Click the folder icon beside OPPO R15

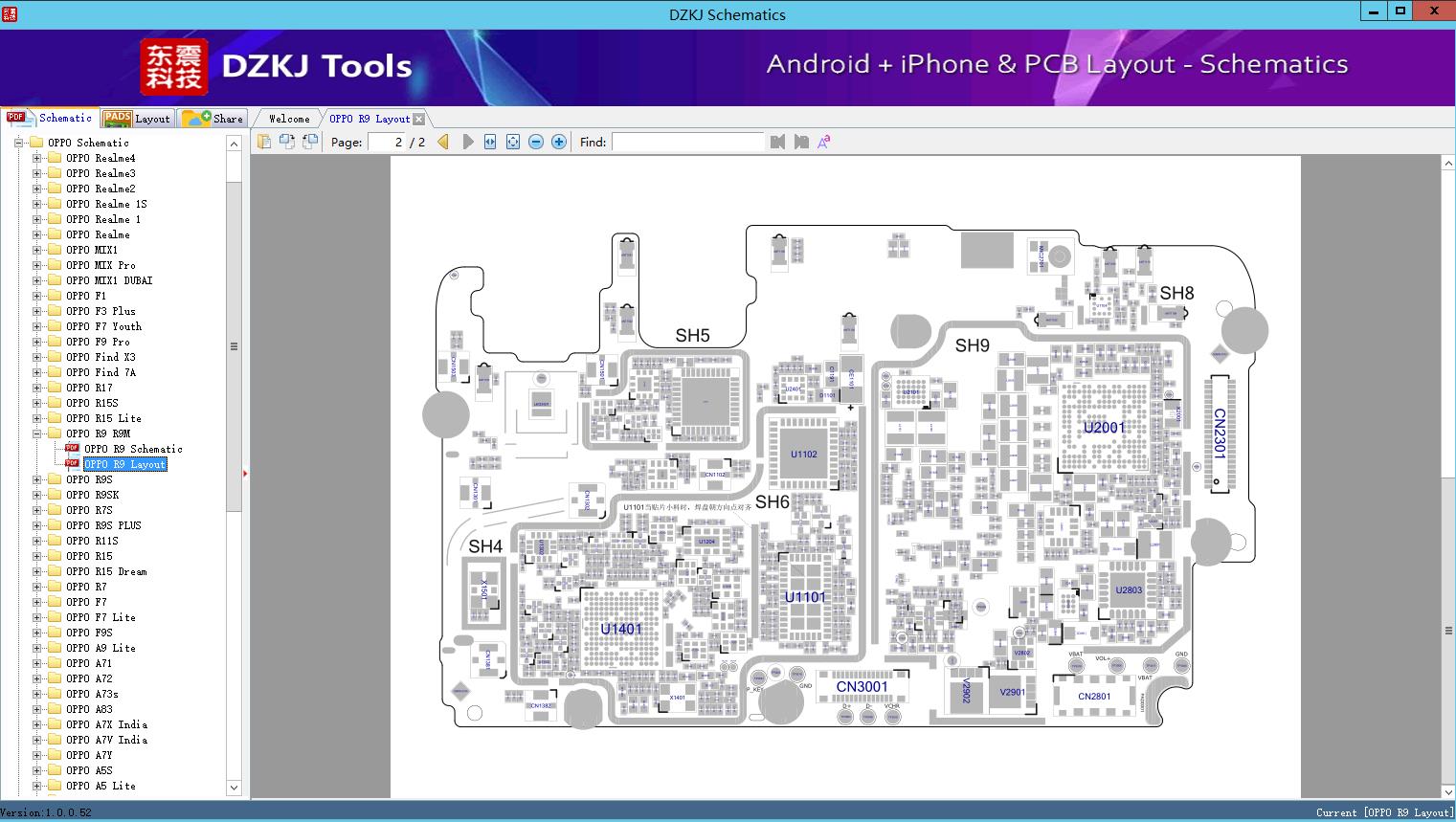coord(55,556)
